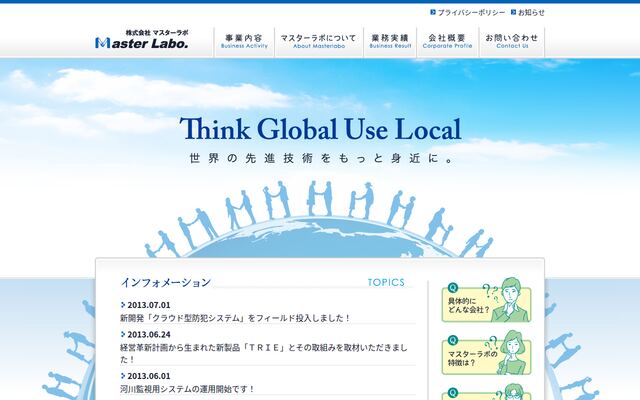
Task: Open news about 新製品「ＴＲＩＥ」
Action: coord(264,353)
